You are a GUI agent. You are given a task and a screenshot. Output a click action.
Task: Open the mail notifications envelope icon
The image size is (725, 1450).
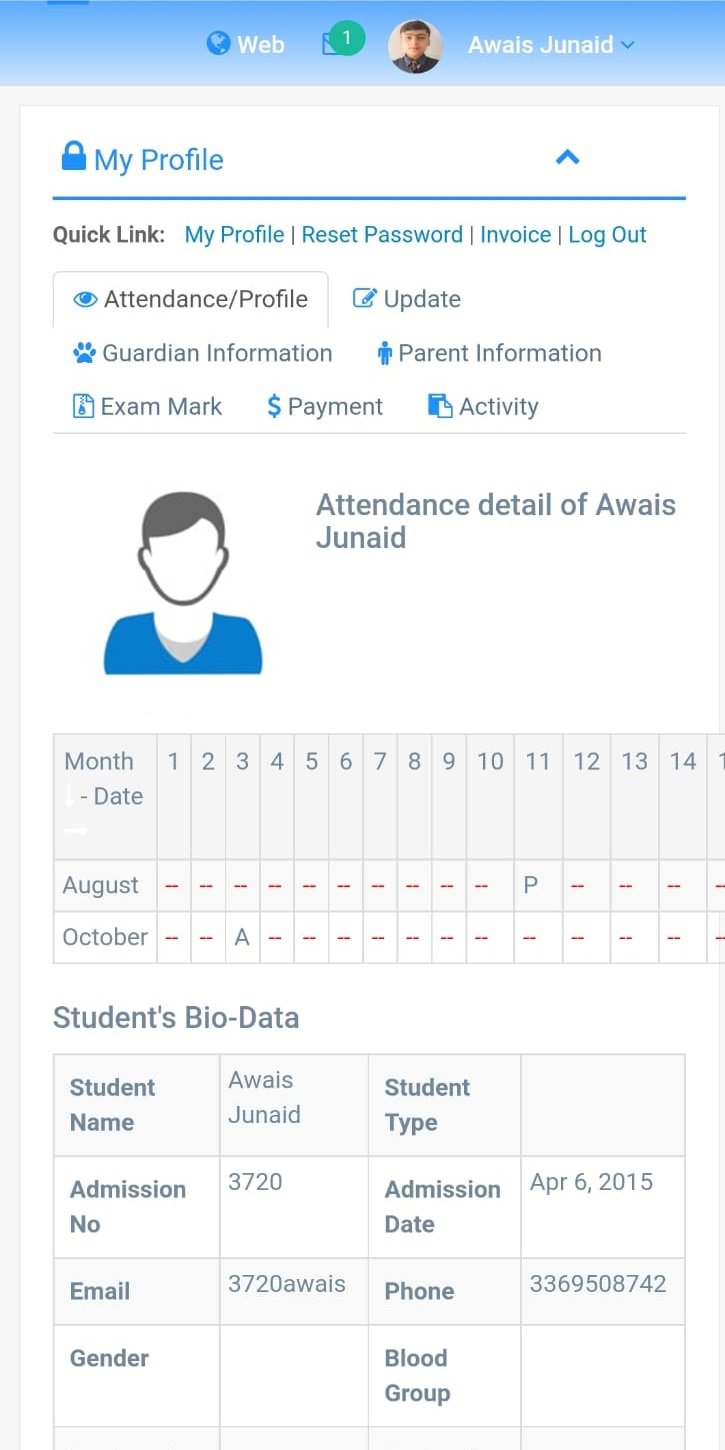tap(332, 45)
